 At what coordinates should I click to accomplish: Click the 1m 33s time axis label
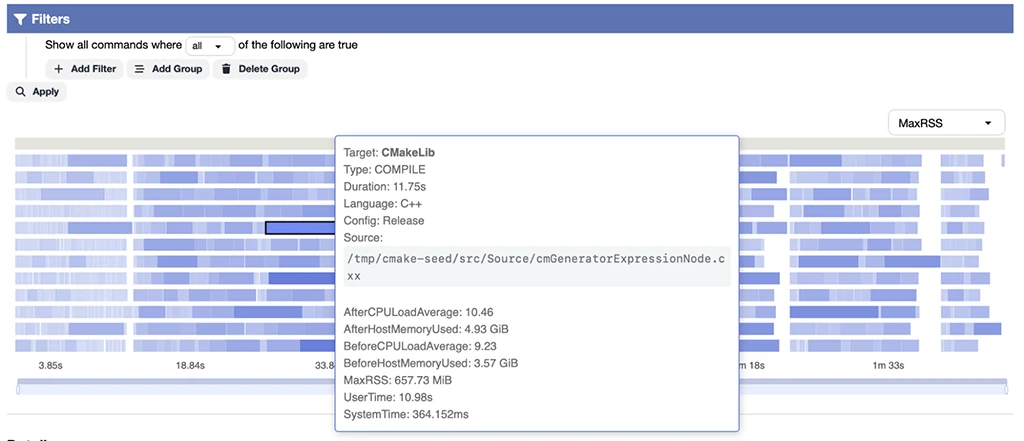click(x=889, y=366)
